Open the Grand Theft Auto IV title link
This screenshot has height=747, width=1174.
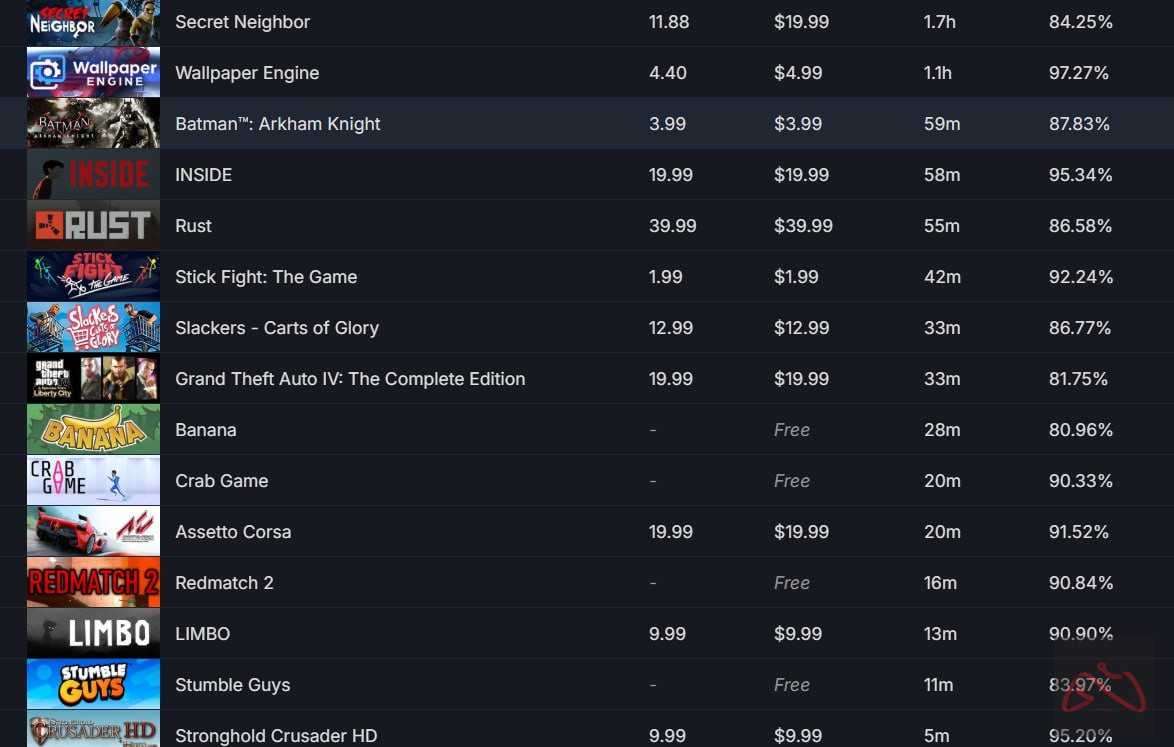350,379
